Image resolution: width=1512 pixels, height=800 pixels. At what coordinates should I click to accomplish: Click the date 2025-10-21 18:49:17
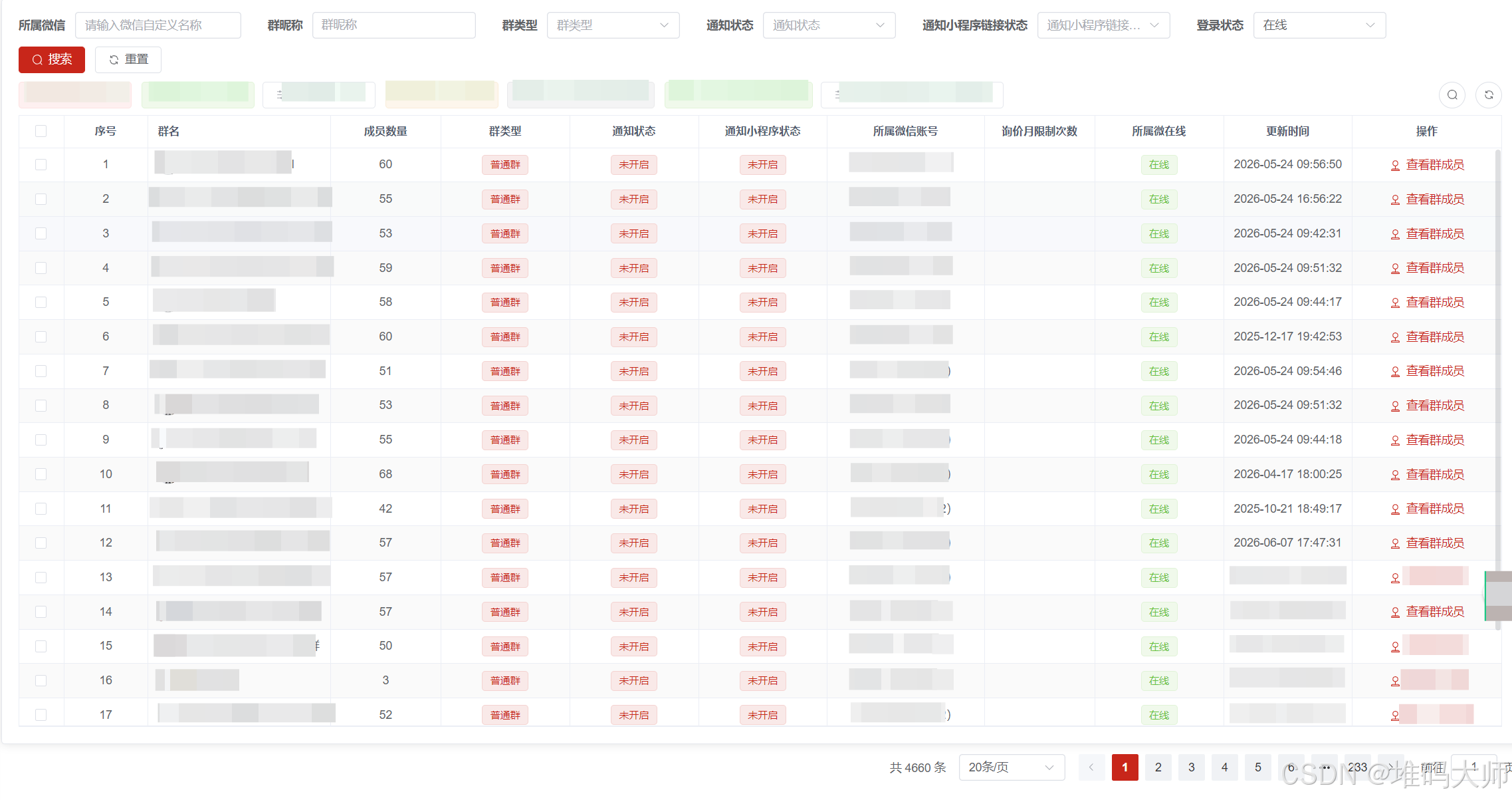1288,509
